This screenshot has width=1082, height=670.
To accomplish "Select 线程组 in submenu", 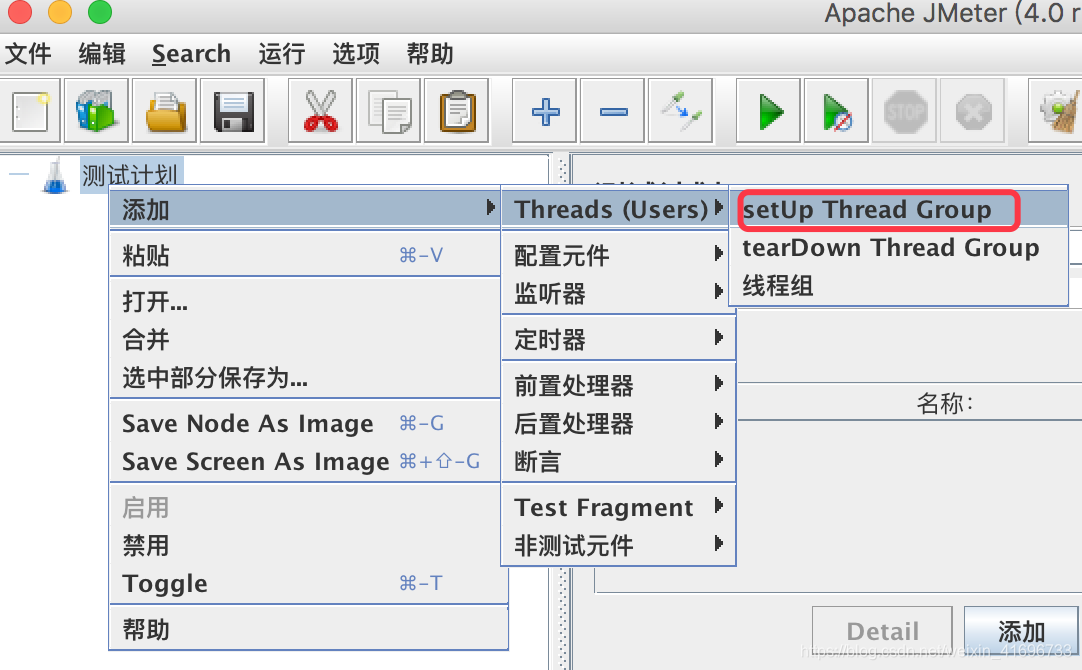I will click(899, 285).
